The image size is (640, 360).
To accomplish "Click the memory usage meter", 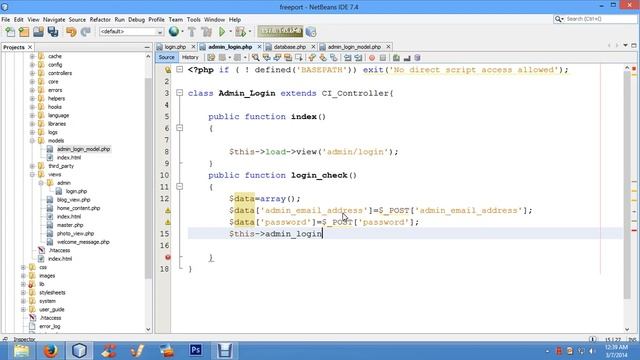I will [280, 31].
